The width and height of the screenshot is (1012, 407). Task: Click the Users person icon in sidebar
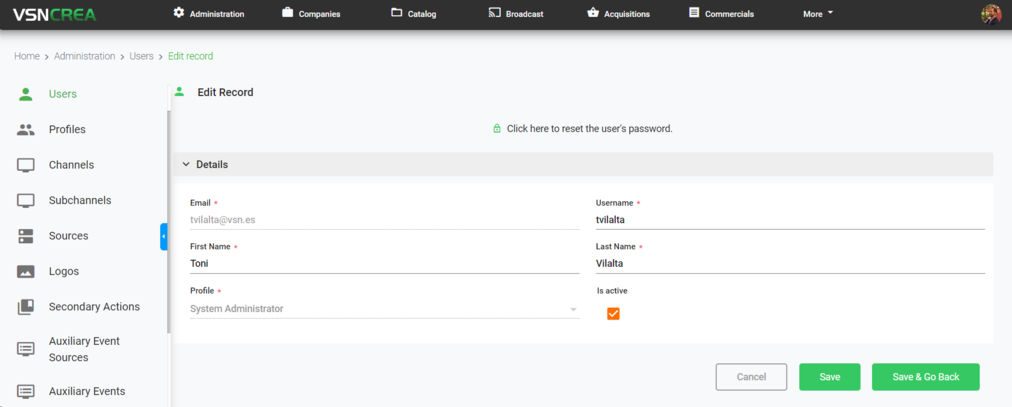[26, 94]
